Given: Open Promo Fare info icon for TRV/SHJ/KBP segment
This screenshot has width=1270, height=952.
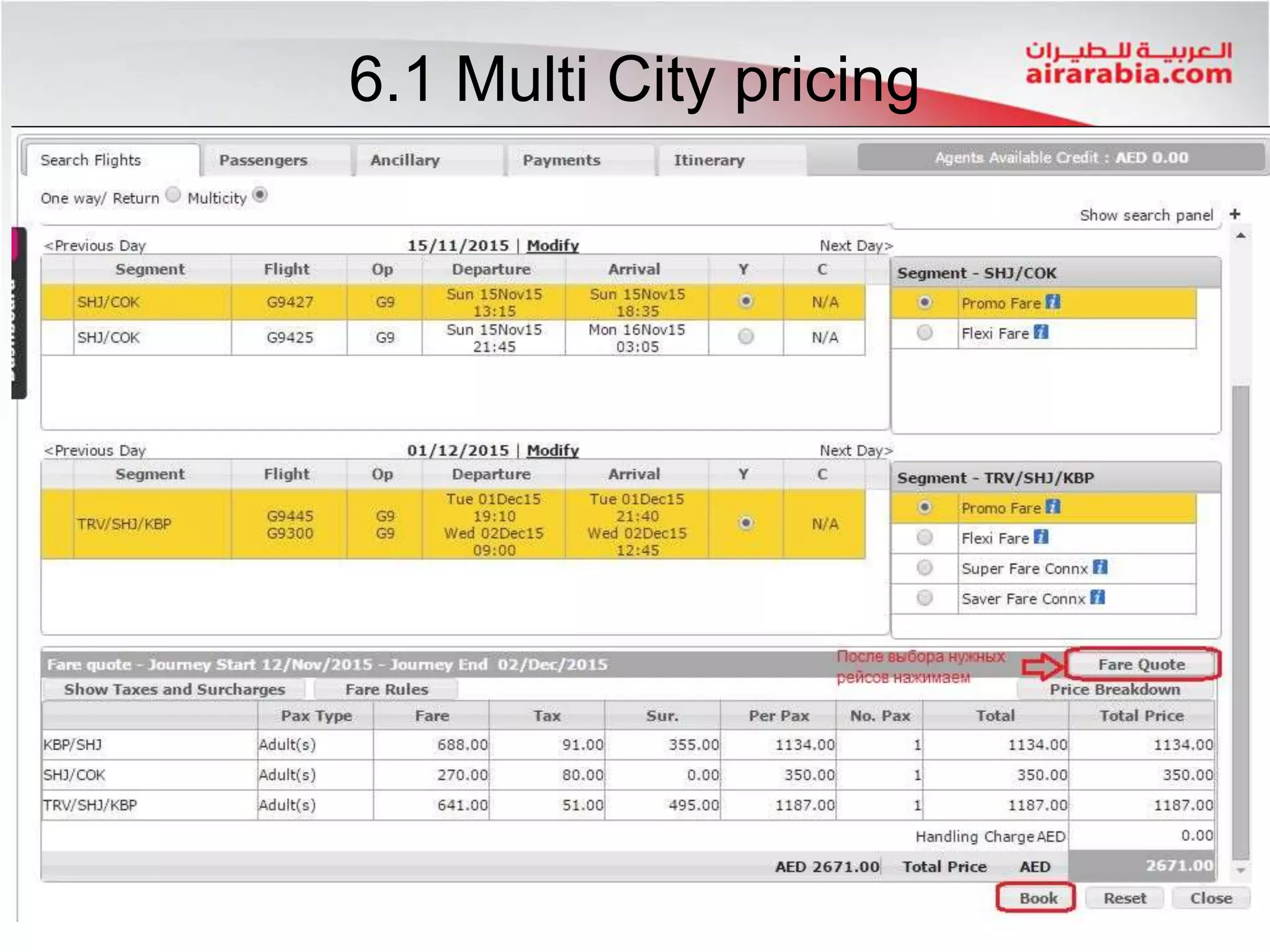Looking at the screenshot, I should tap(1052, 506).
